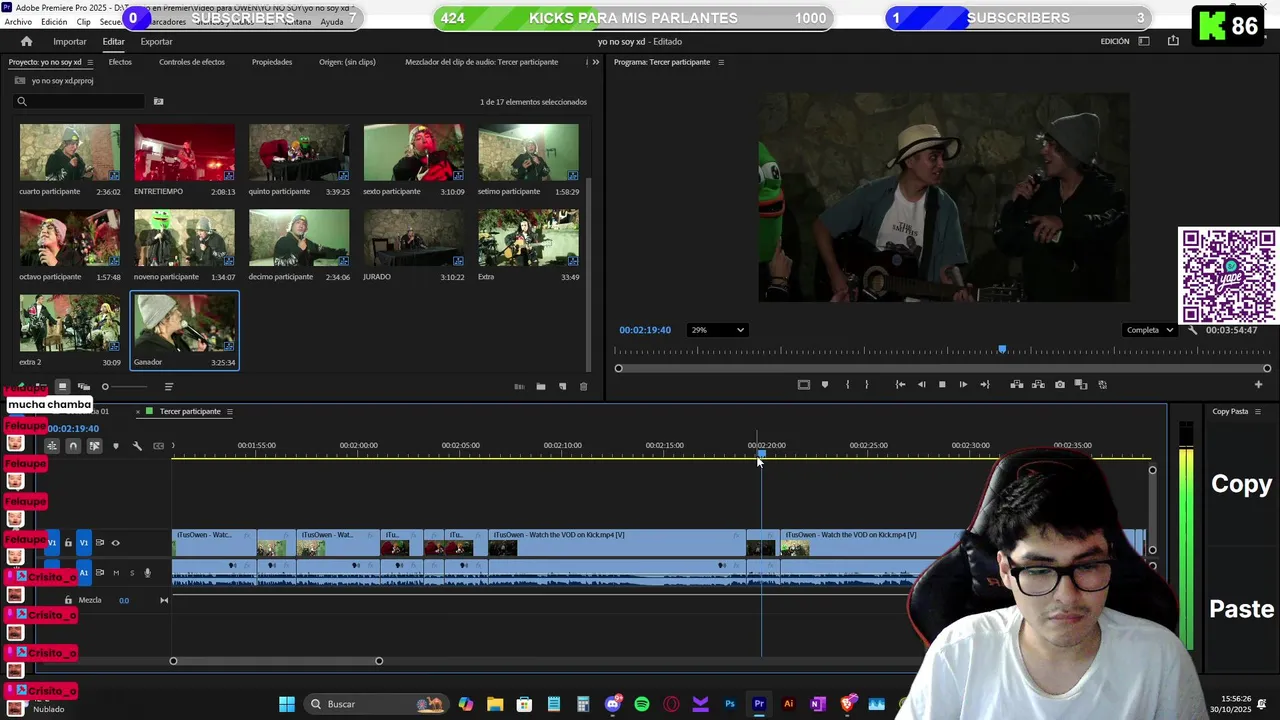The image size is (1280, 720).
Task: Open Copy Pasta panel menu
Action: (x=1258, y=412)
